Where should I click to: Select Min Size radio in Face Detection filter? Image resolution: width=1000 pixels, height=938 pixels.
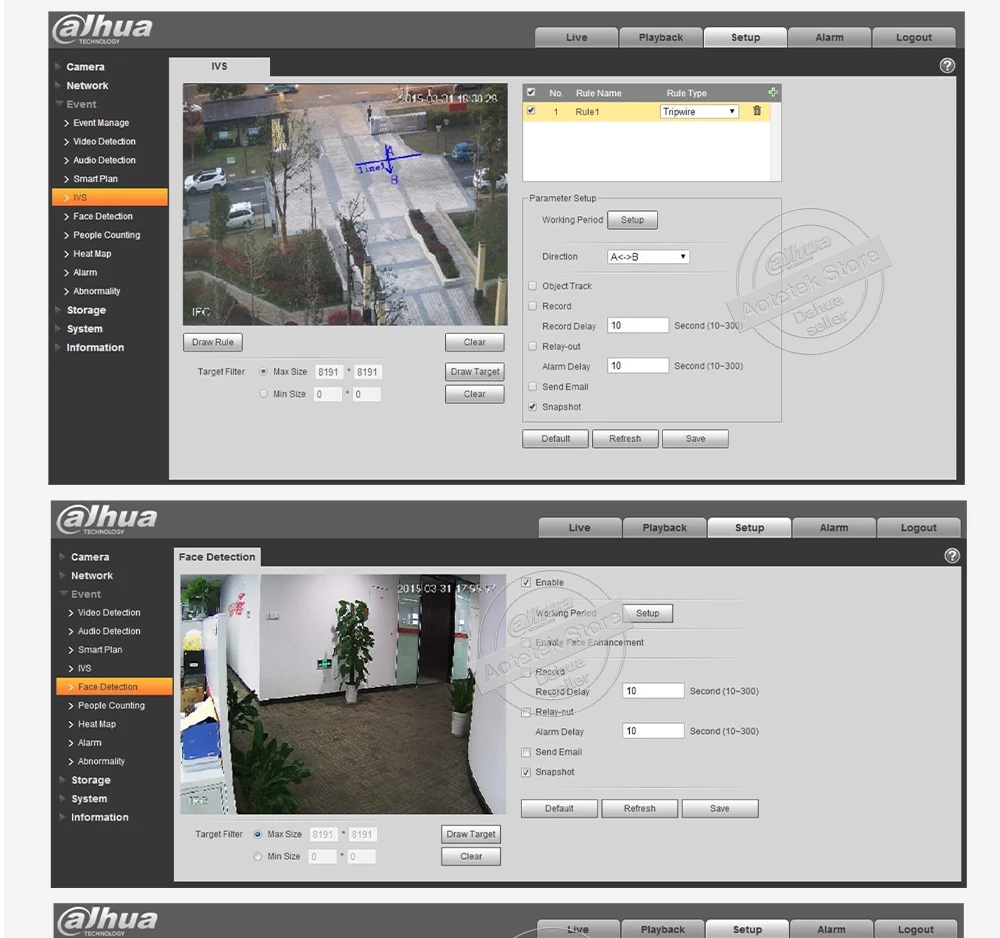(x=258, y=856)
